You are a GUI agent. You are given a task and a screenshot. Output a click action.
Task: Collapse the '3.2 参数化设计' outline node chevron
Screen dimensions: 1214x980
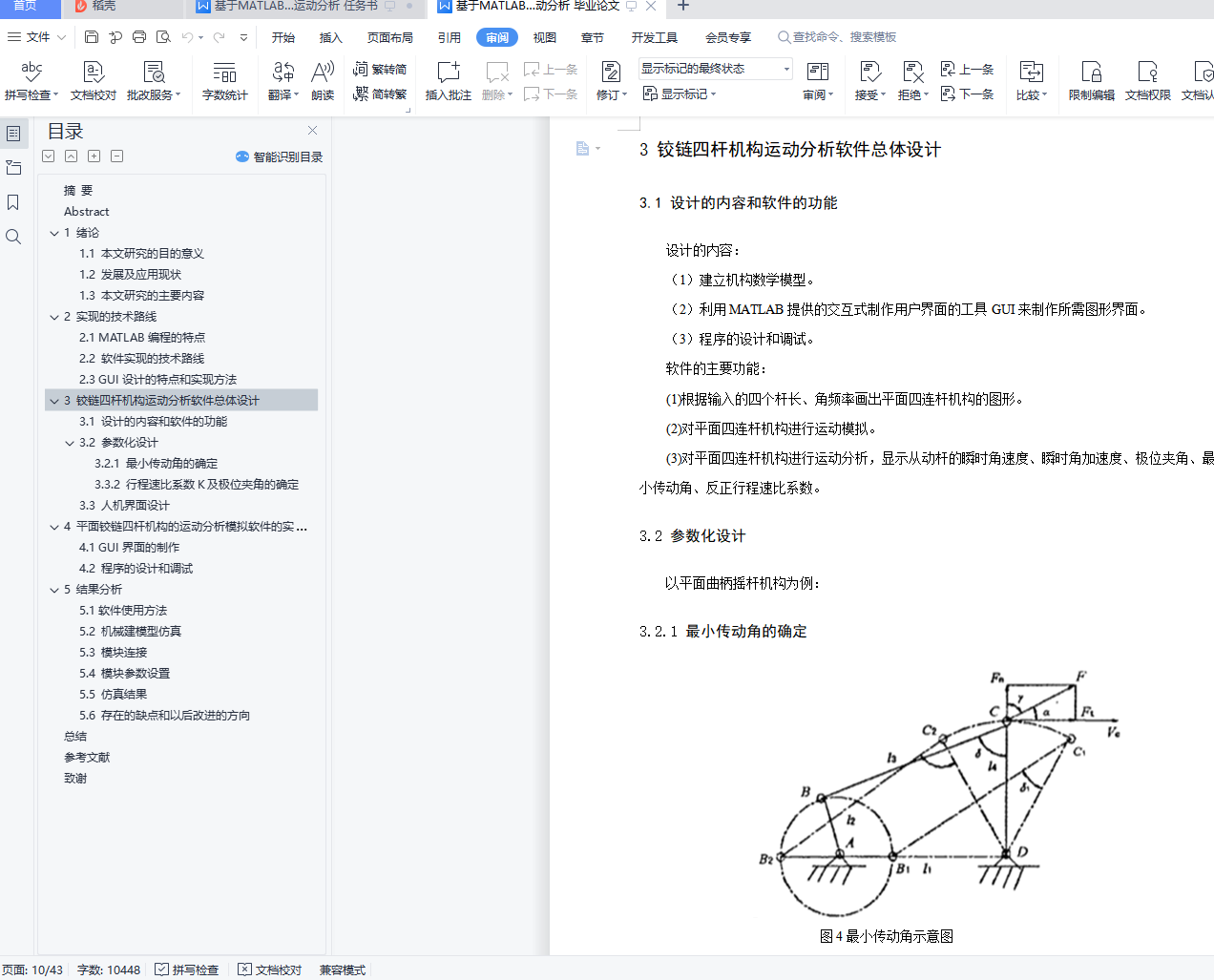click(70, 443)
